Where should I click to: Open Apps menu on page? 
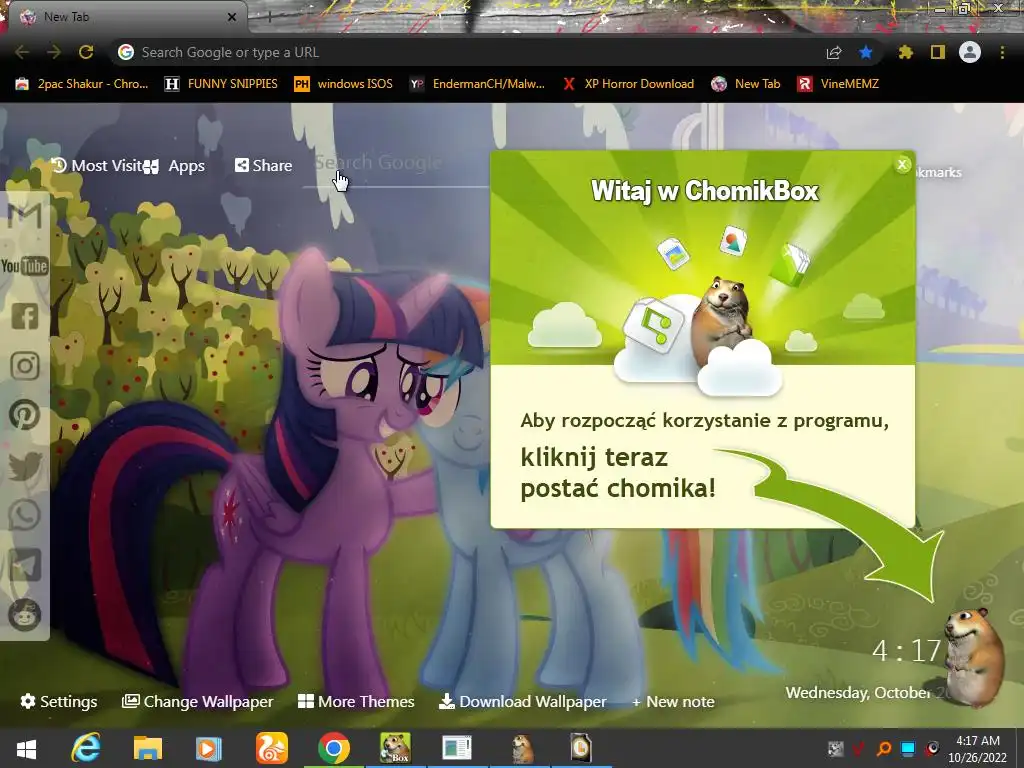174,166
